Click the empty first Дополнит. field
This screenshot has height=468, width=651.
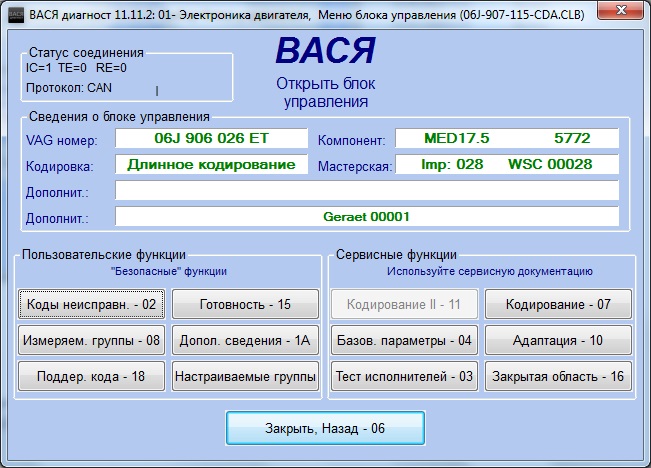(366, 190)
